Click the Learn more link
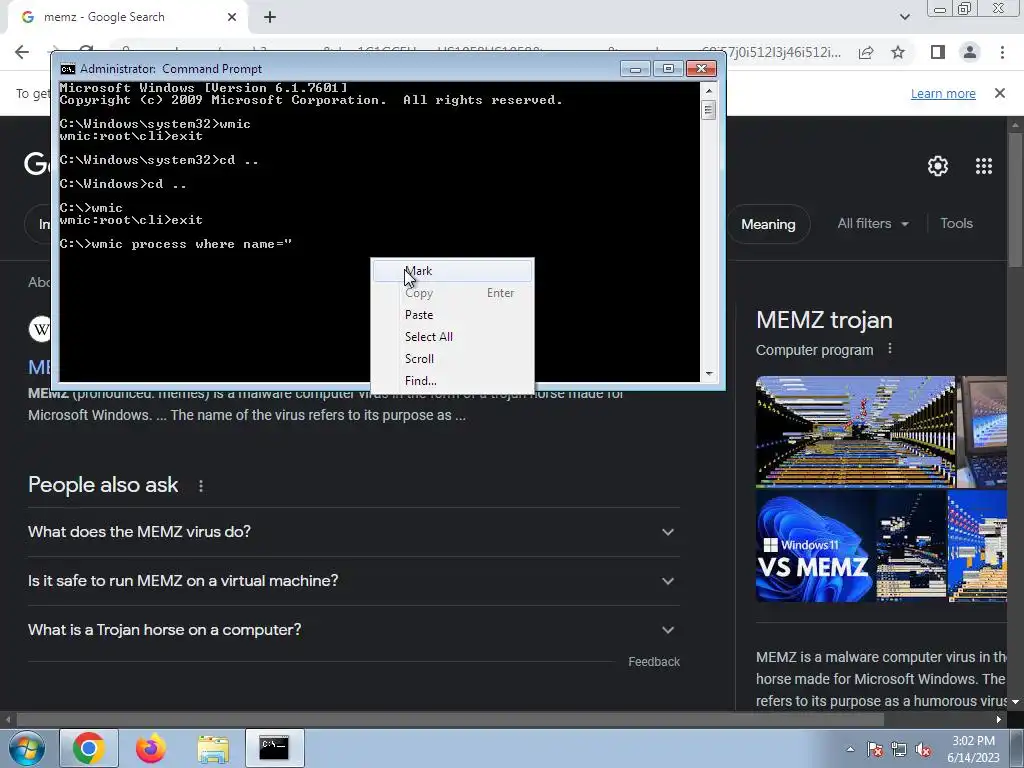 [x=943, y=93]
